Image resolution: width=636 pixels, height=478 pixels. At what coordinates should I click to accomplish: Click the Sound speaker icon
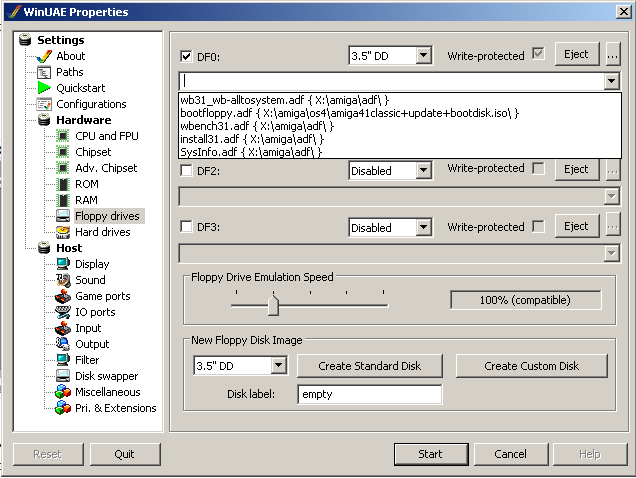[x=62, y=280]
